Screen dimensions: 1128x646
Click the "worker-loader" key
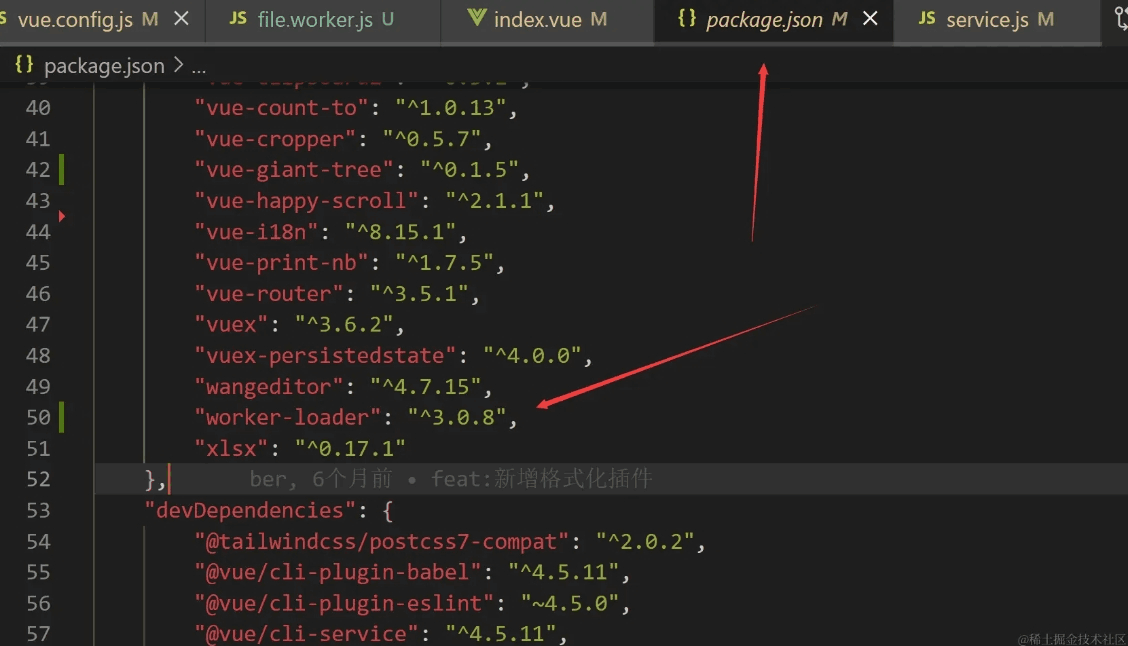coord(288,417)
